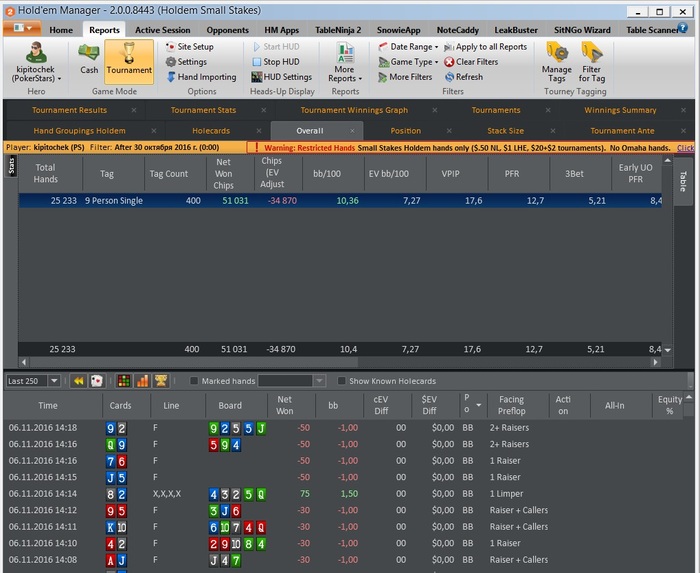Open Site Setup

[189, 46]
